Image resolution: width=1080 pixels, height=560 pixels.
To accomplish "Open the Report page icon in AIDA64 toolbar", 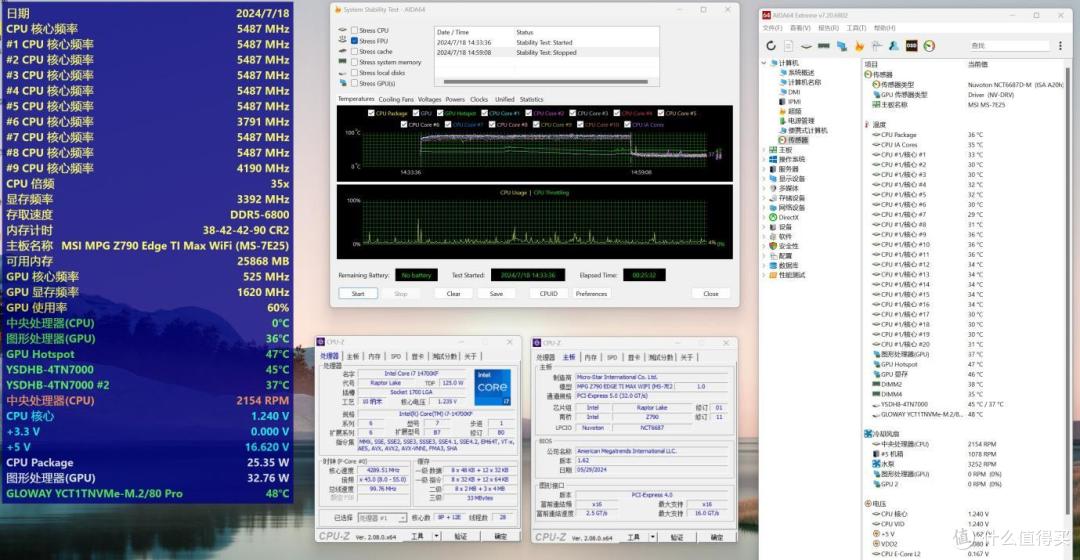I will tap(788, 46).
